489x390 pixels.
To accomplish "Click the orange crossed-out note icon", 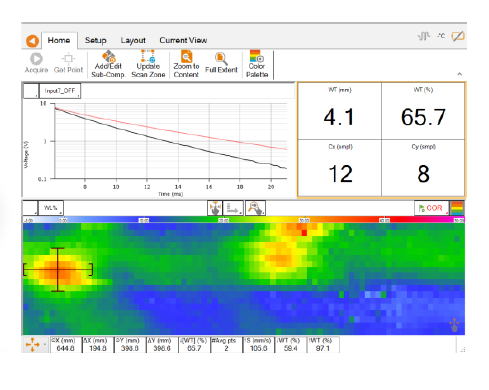I will (x=458, y=36).
